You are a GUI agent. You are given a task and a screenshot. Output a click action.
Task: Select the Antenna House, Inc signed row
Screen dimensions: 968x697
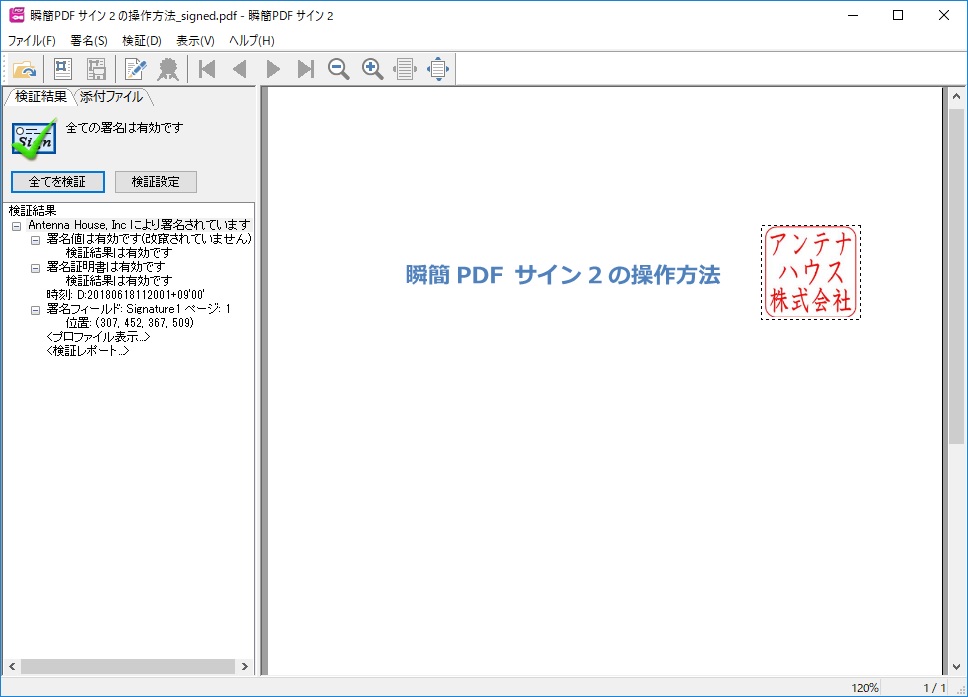coord(140,225)
